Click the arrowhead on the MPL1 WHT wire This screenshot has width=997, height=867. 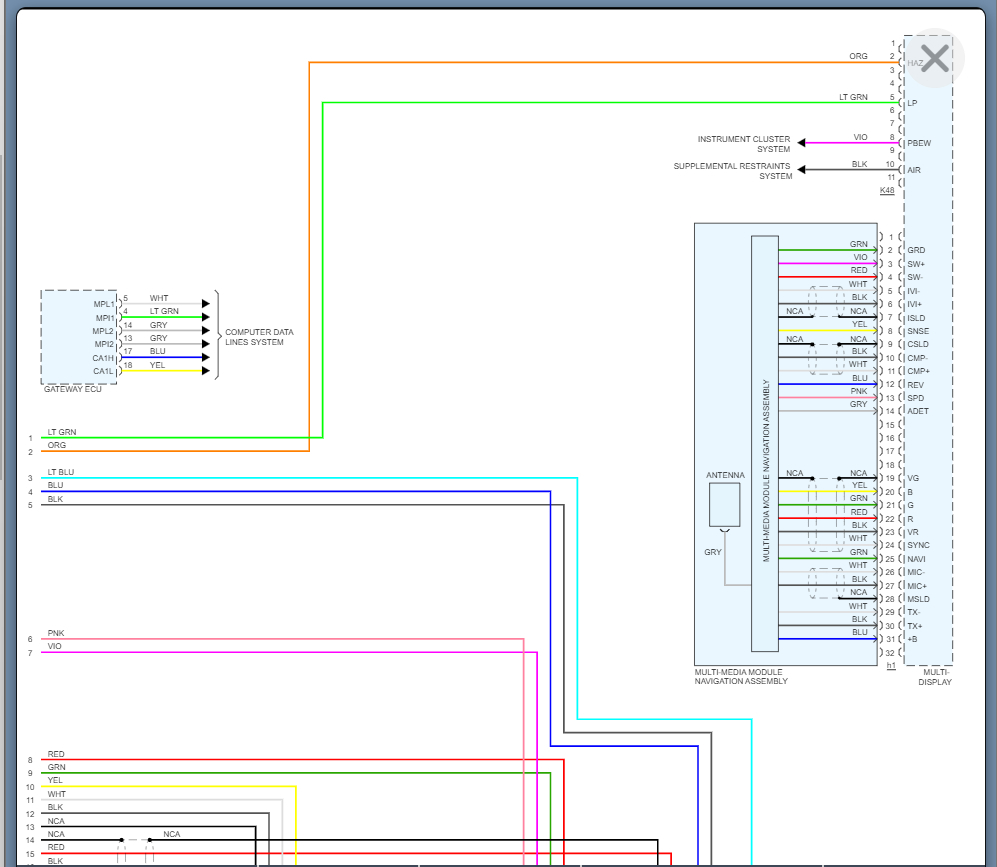206,303
